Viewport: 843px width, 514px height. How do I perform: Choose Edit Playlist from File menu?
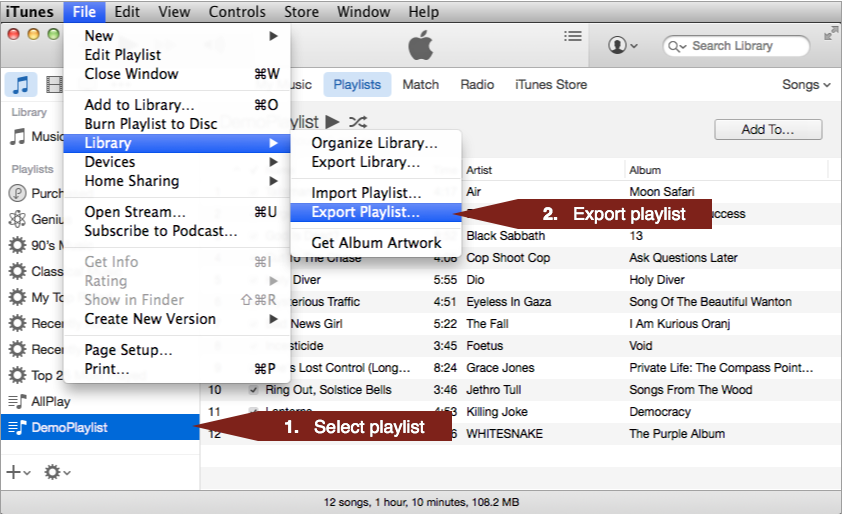(x=177, y=55)
